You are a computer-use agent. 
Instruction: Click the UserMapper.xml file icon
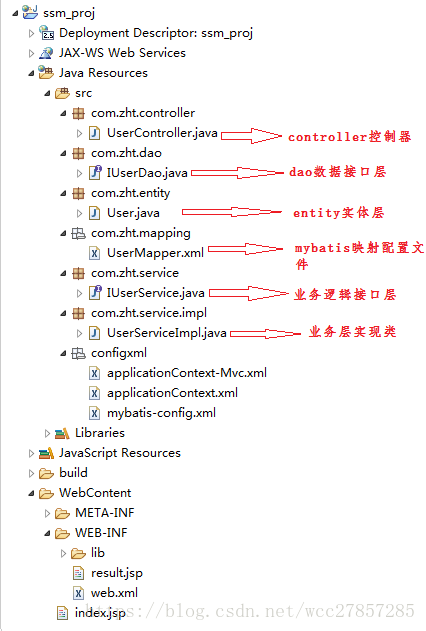(x=94, y=253)
